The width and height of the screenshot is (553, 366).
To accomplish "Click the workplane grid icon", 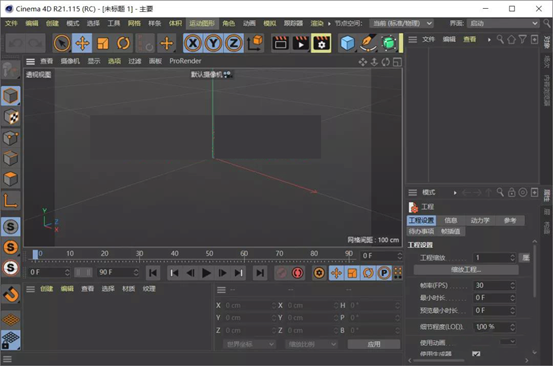I will click(x=11, y=319).
